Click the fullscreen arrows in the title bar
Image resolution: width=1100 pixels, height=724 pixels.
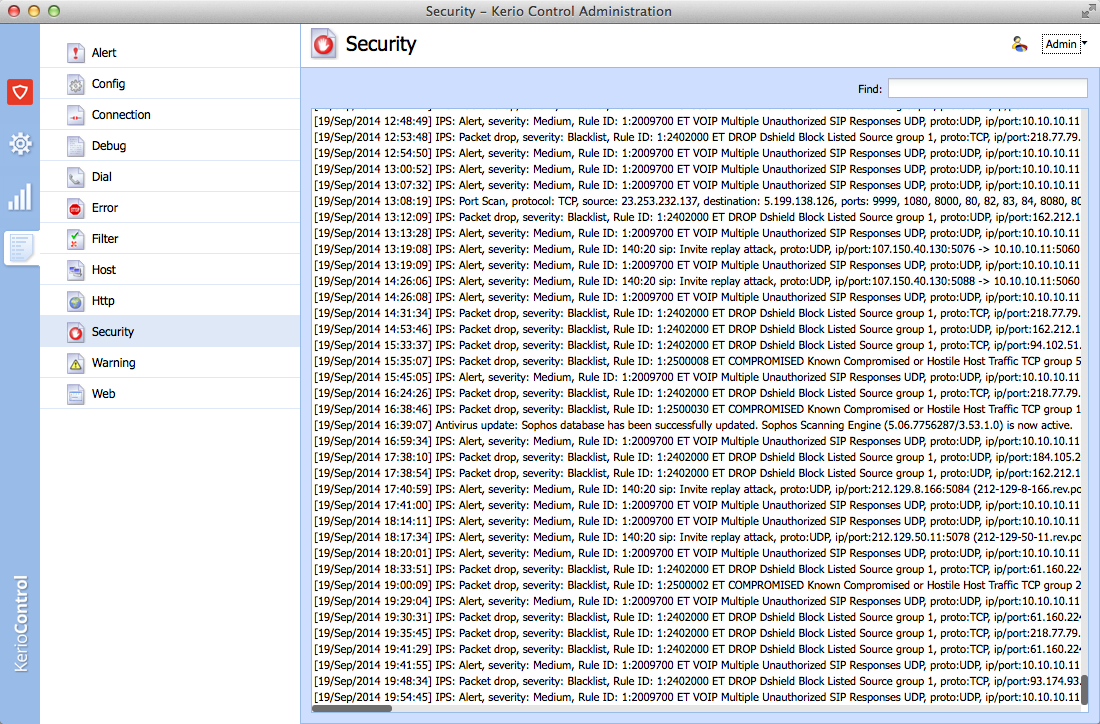(1088, 11)
